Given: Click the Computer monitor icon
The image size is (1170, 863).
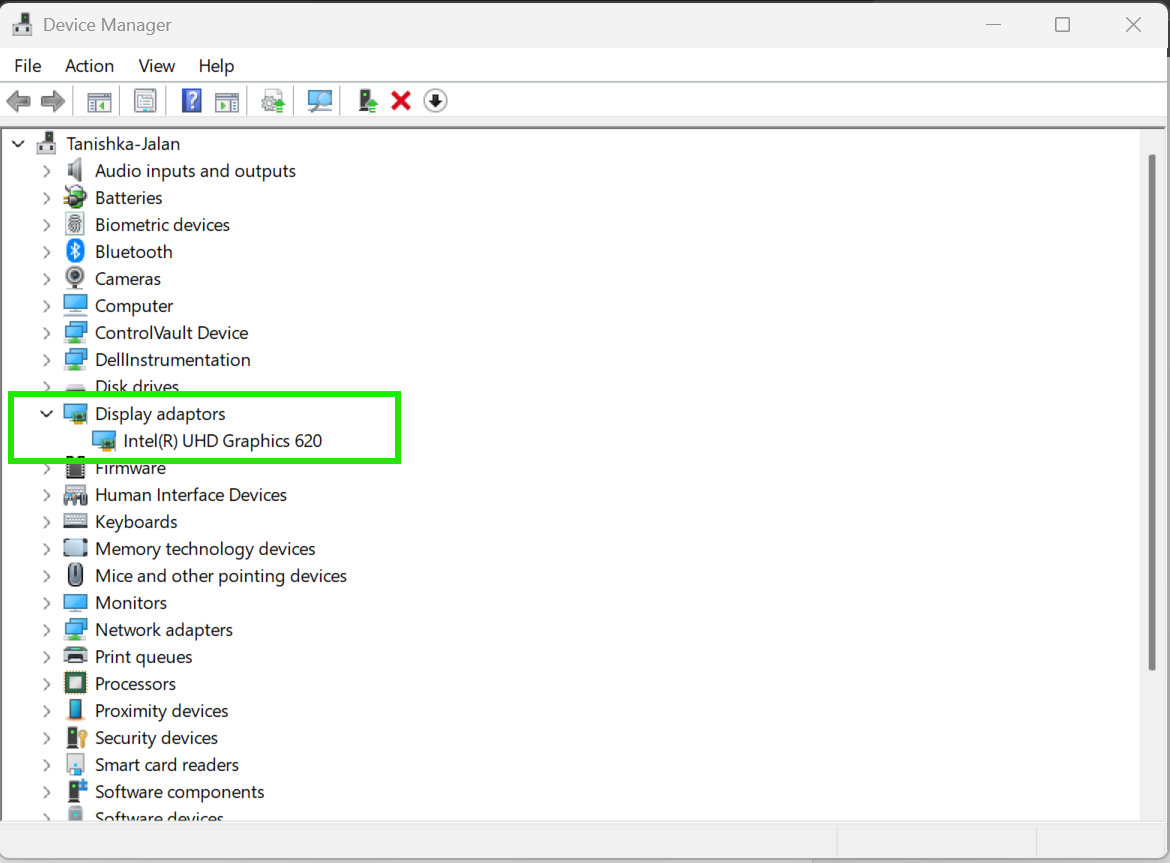Looking at the screenshot, I should click(x=75, y=305).
